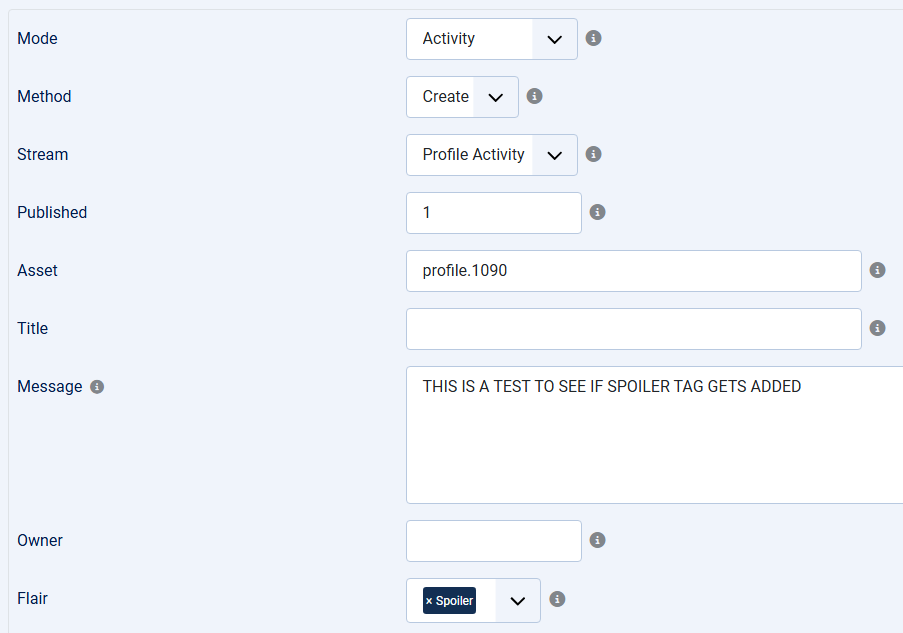Viewport: 903px width, 633px height.
Task: Click the info icon beside Method dropdown
Action: click(x=534, y=97)
